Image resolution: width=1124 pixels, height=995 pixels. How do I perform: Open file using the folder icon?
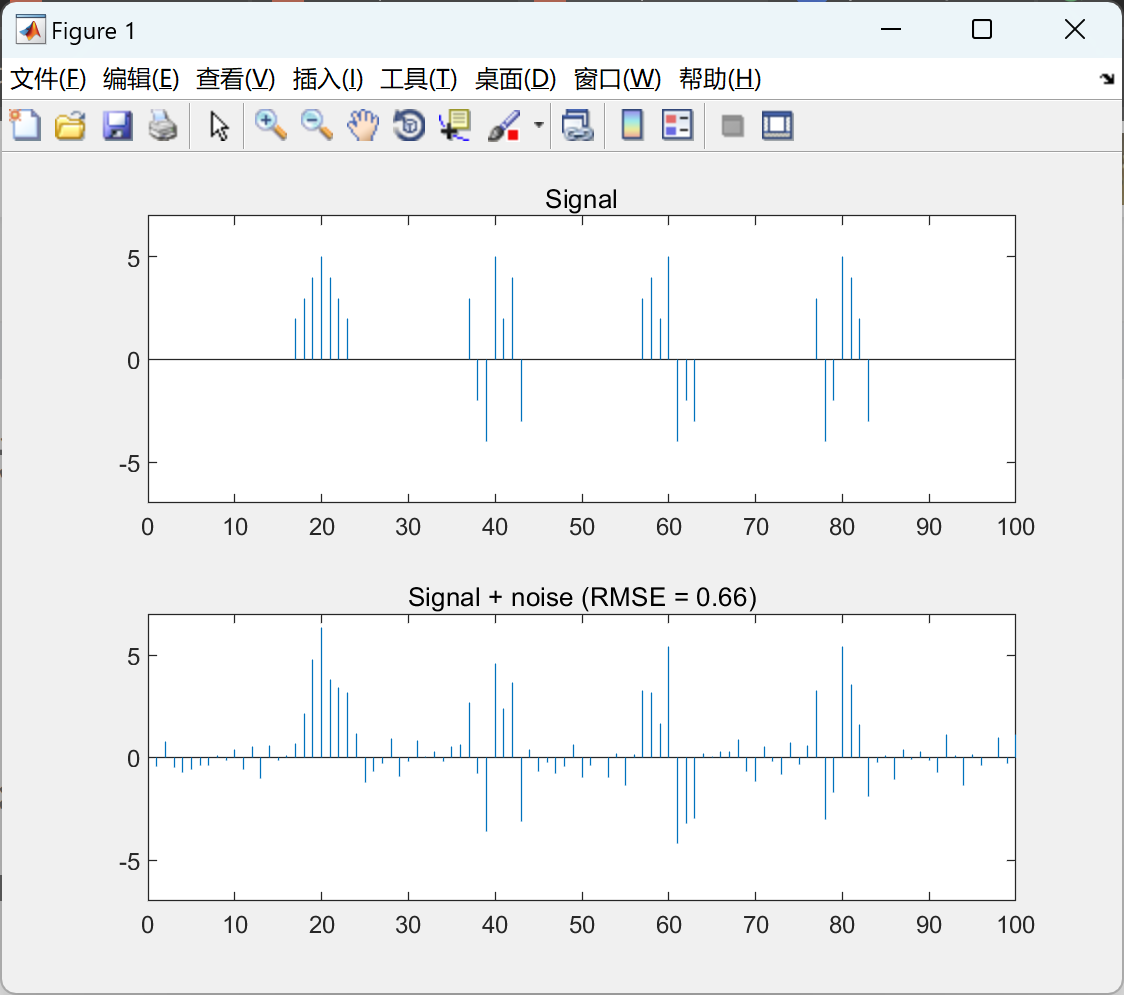(70, 125)
